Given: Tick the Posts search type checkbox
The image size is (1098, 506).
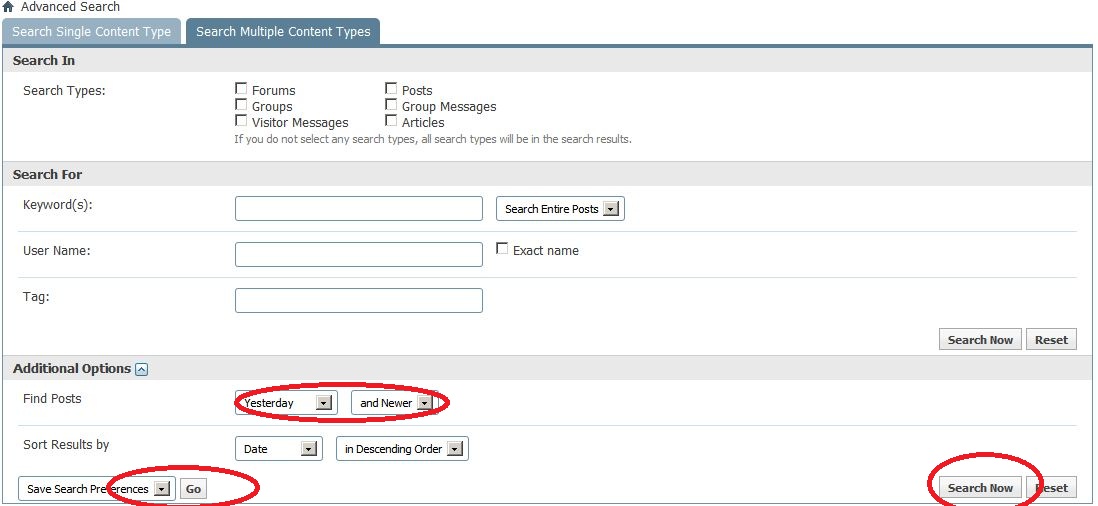Looking at the screenshot, I should click(391, 89).
